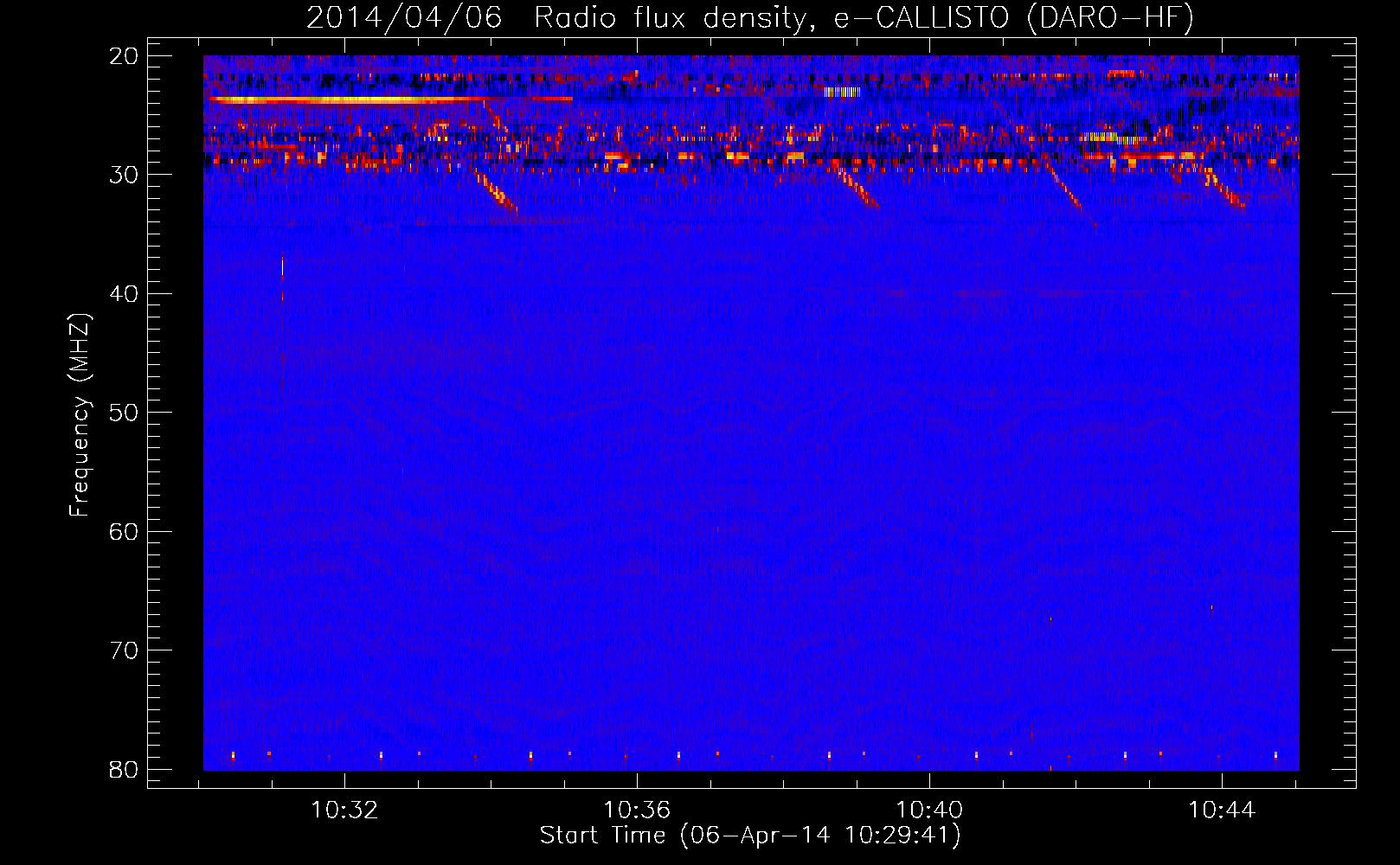
Task: Click the time tick label 10:40
Action: [x=929, y=811]
